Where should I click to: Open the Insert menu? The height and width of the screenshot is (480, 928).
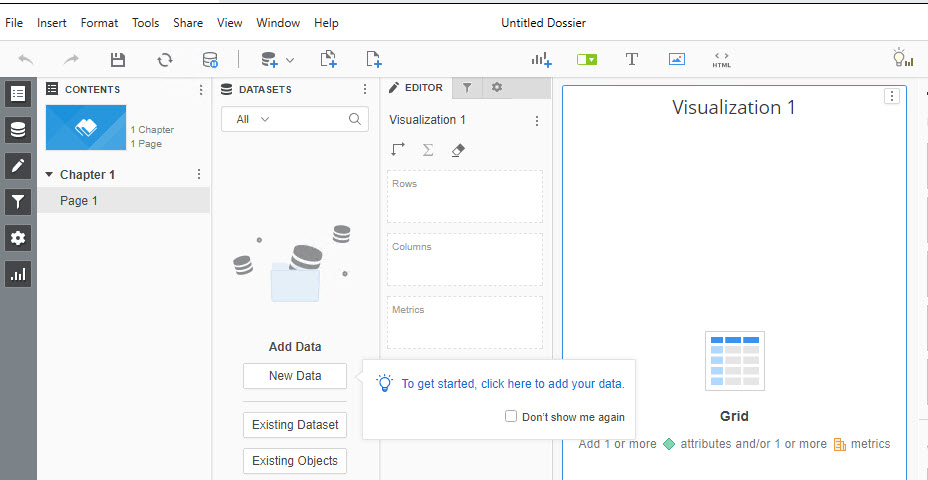(x=52, y=23)
